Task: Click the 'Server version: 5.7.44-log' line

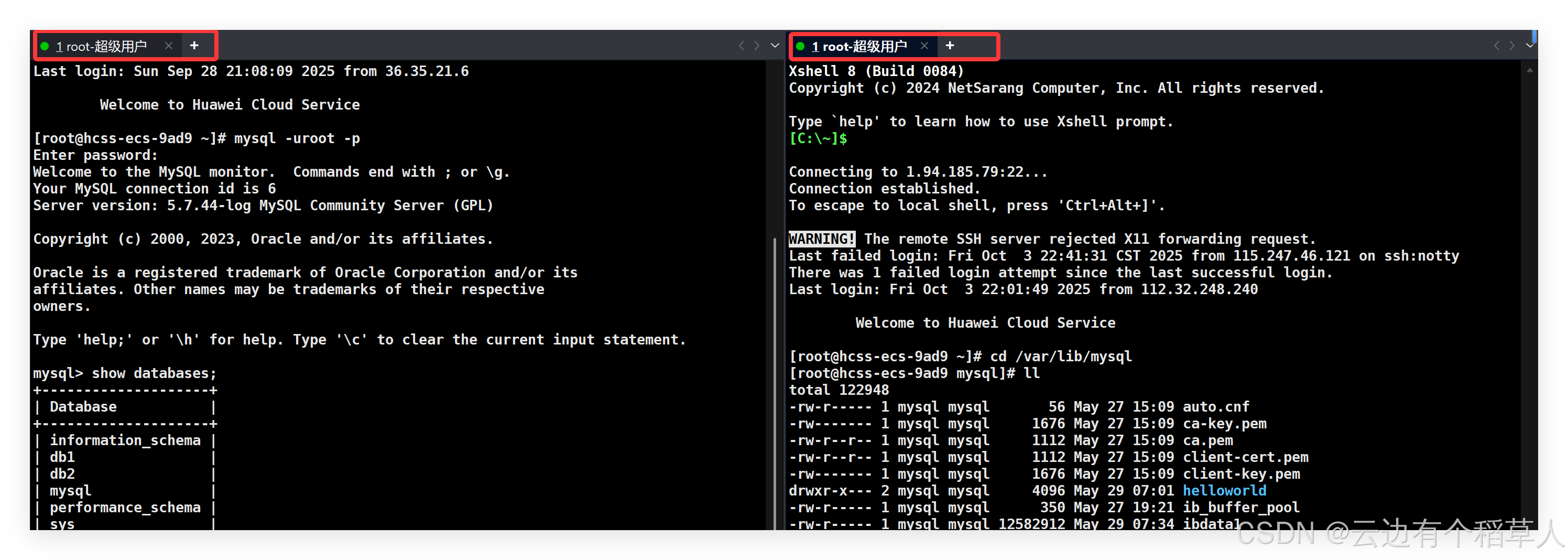Action: (263, 205)
